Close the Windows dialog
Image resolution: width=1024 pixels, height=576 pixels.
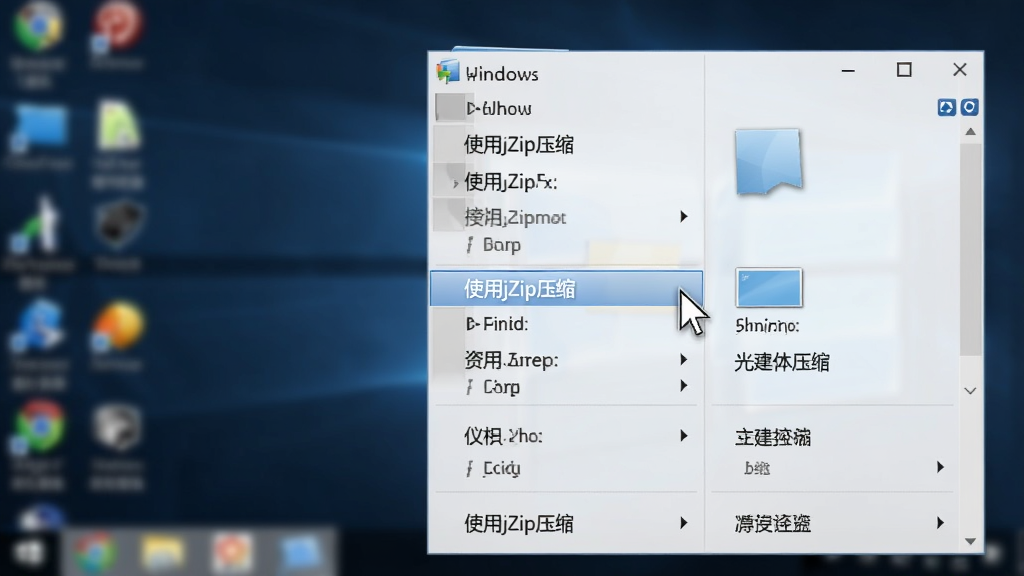point(959,70)
